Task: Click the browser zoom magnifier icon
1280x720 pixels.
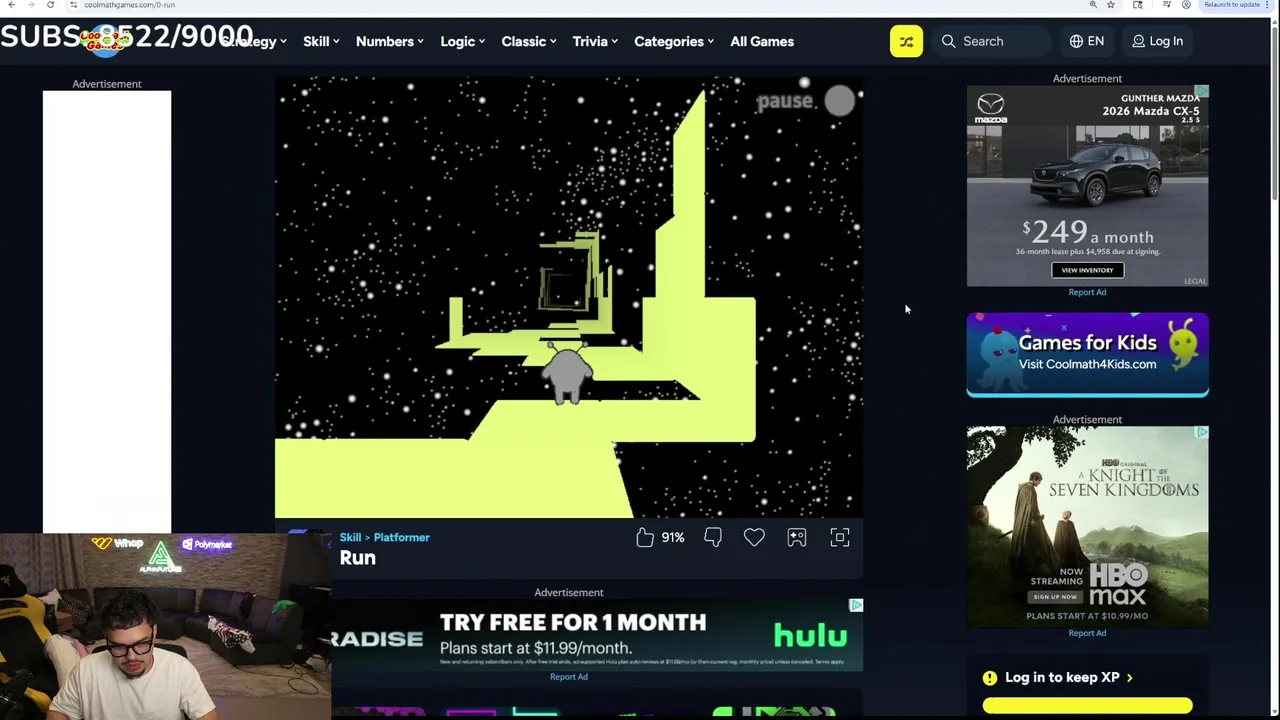Action: point(1093,5)
